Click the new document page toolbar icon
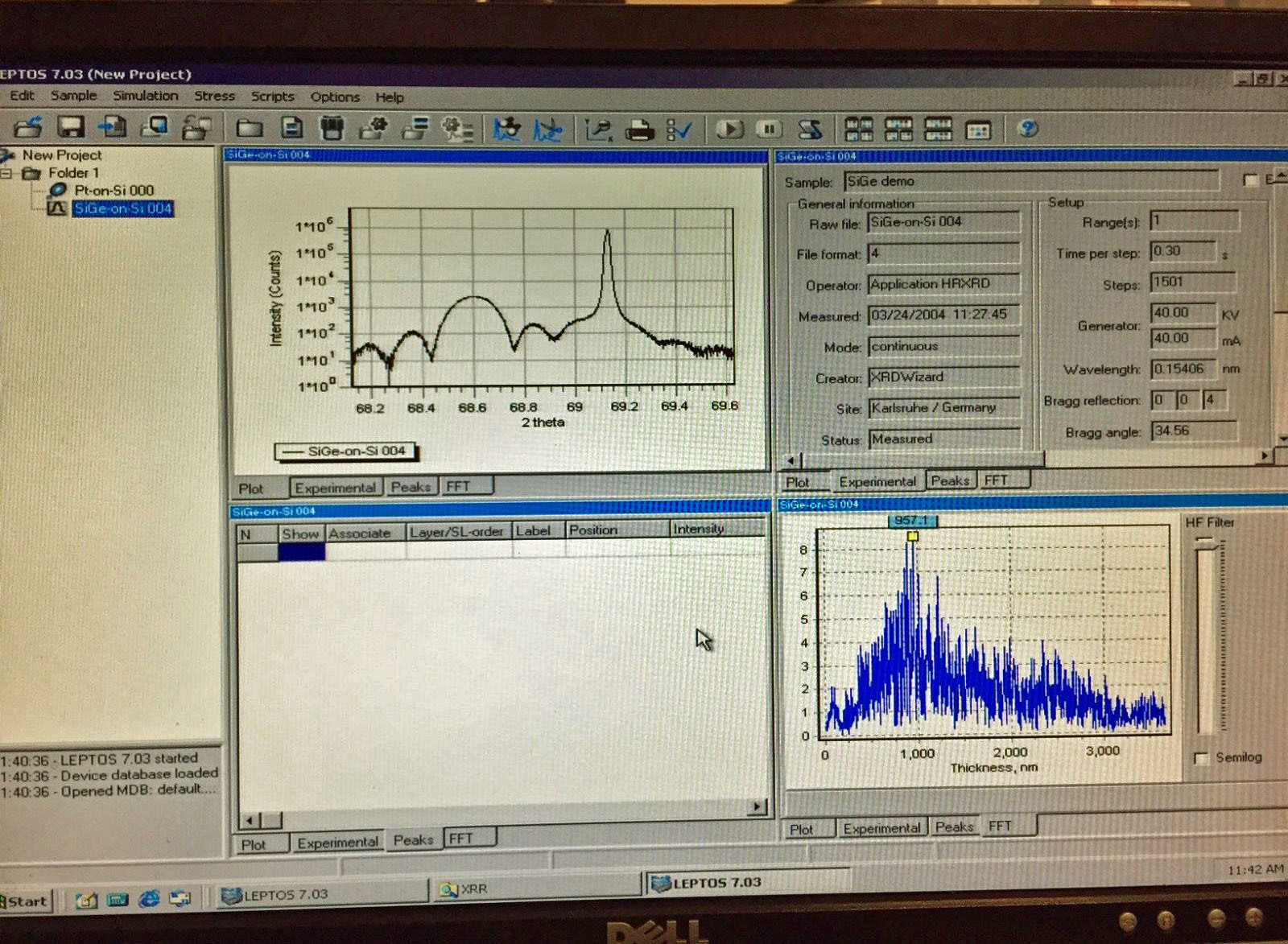1288x944 pixels. [x=291, y=128]
